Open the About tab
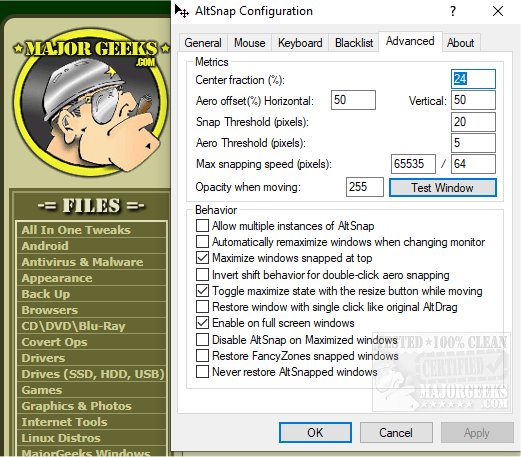Image resolution: width=521 pixels, height=457 pixels. pos(461,43)
